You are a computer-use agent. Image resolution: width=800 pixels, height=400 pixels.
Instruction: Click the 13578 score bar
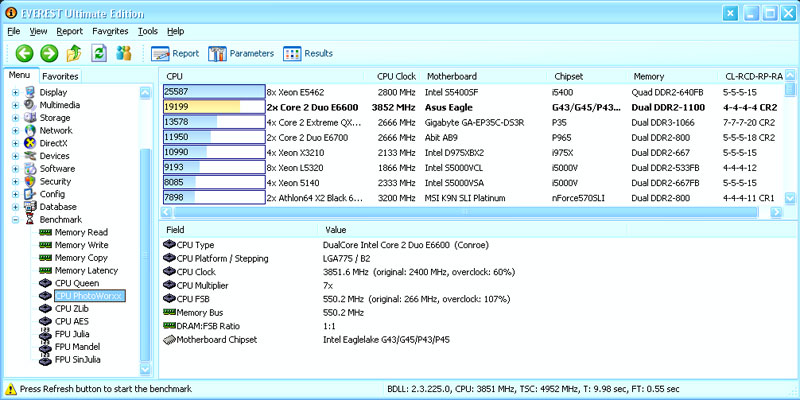(214, 122)
